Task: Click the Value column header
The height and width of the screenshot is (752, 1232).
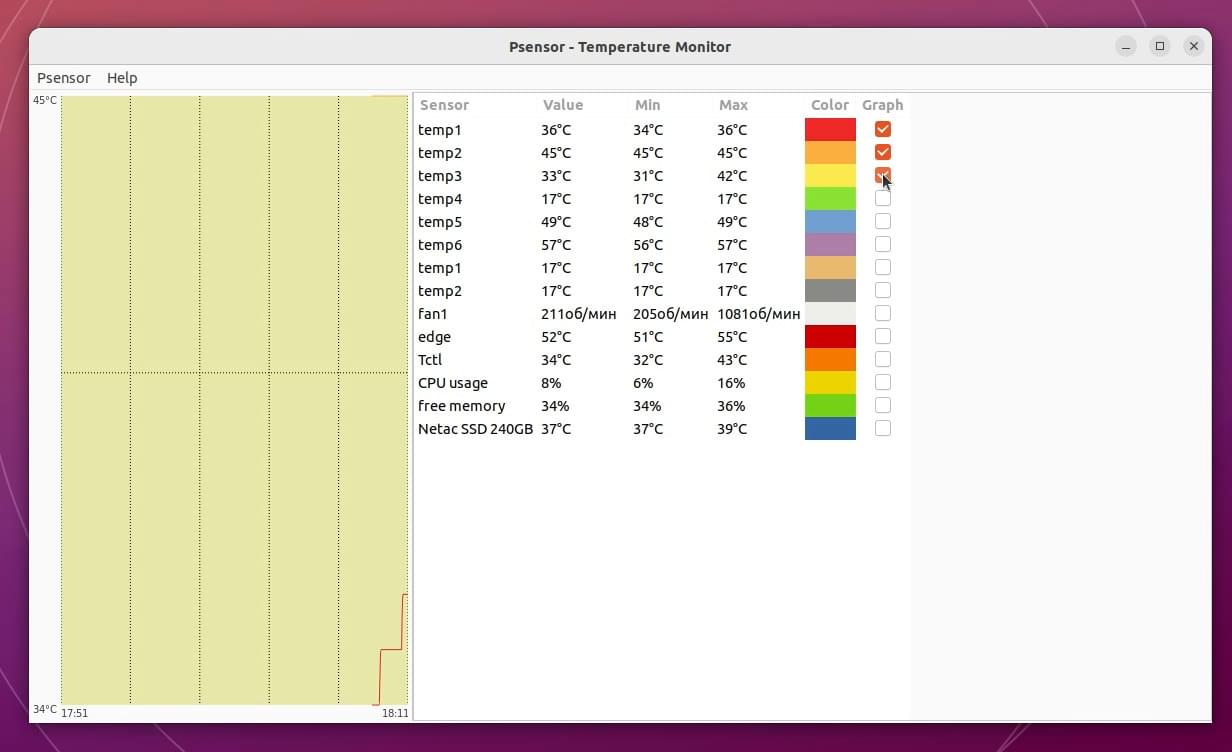Action: [563, 105]
